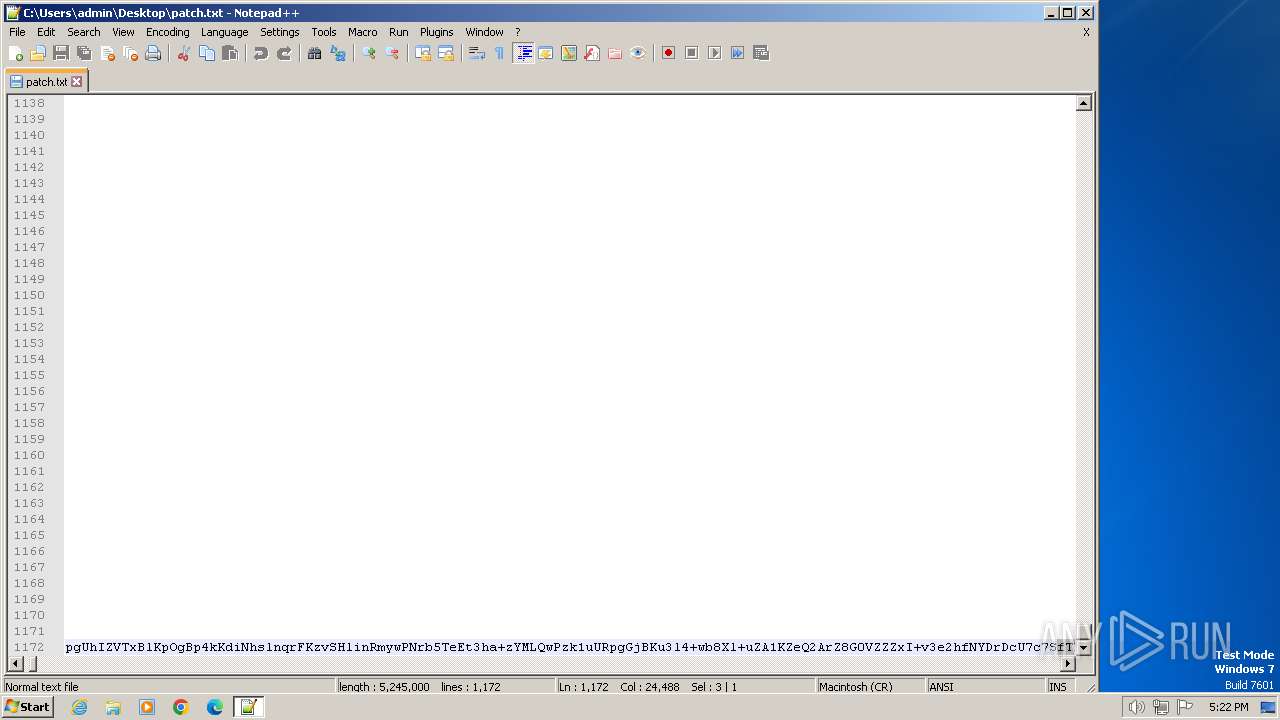Click the Save All toolbar icon
The height and width of the screenshot is (720, 1280).
click(x=84, y=53)
